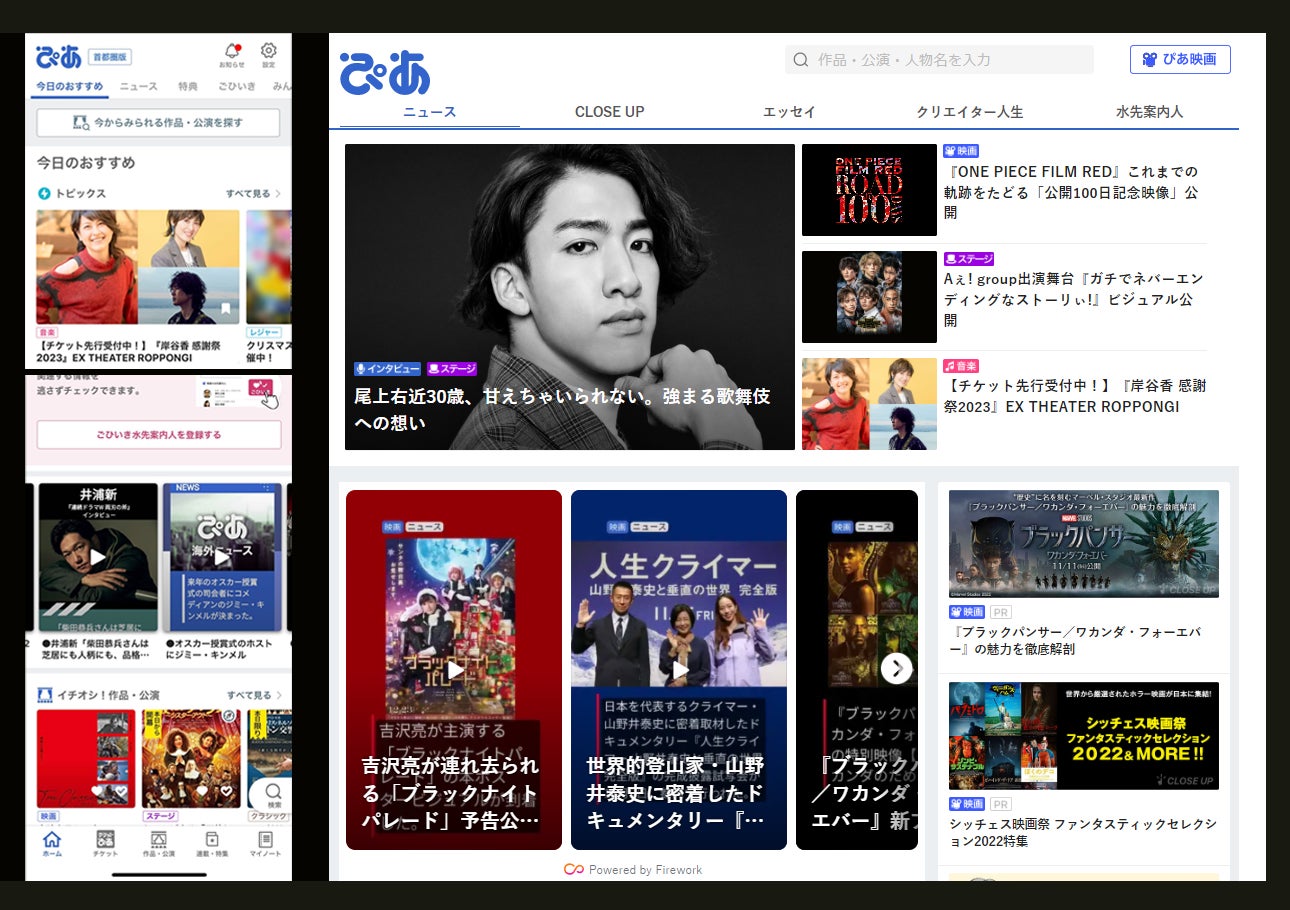Viewport: 1290px width, 910px height.
Task: Tap the floating 検索 magnifier button
Action: point(273,796)
